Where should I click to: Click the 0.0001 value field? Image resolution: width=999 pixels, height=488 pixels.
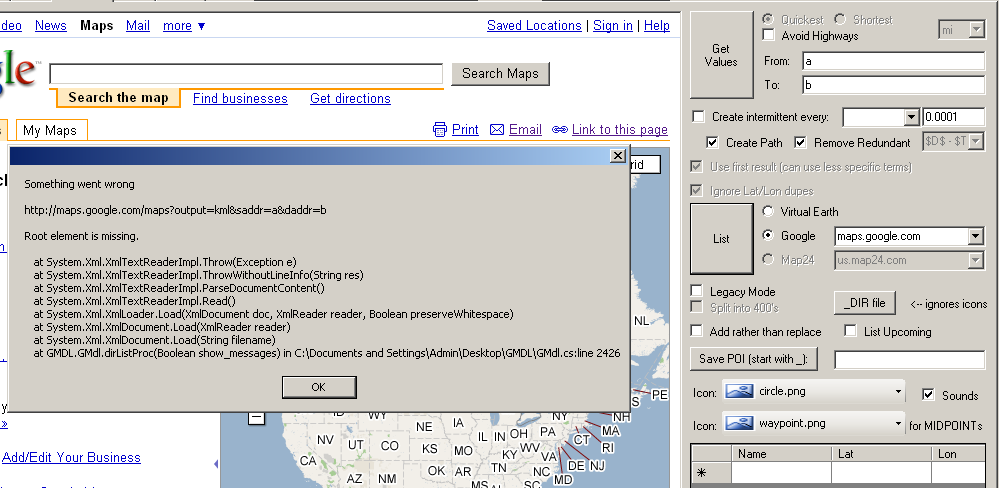click(953, 117)
